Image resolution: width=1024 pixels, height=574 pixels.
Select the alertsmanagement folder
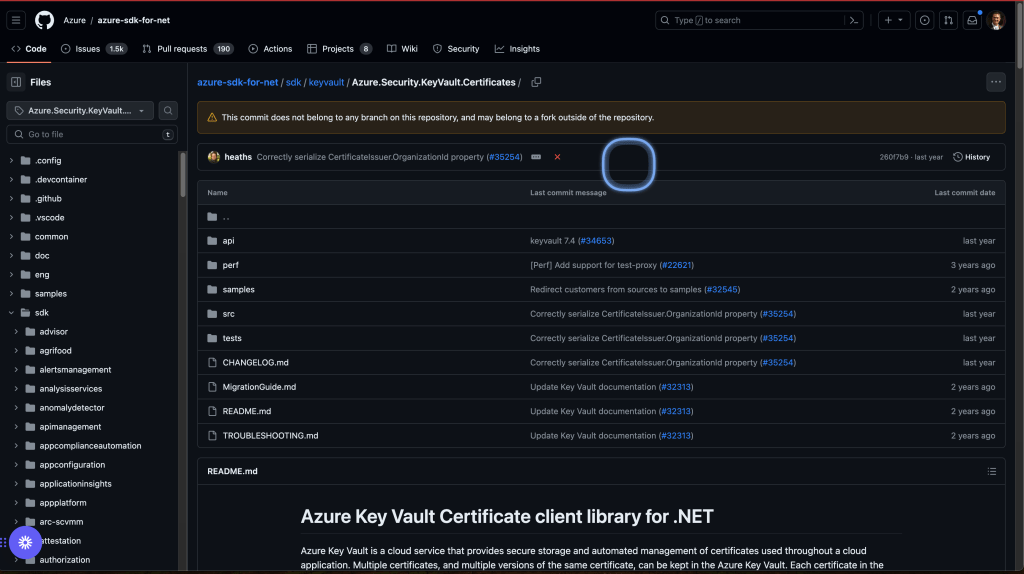pos(75,370)
